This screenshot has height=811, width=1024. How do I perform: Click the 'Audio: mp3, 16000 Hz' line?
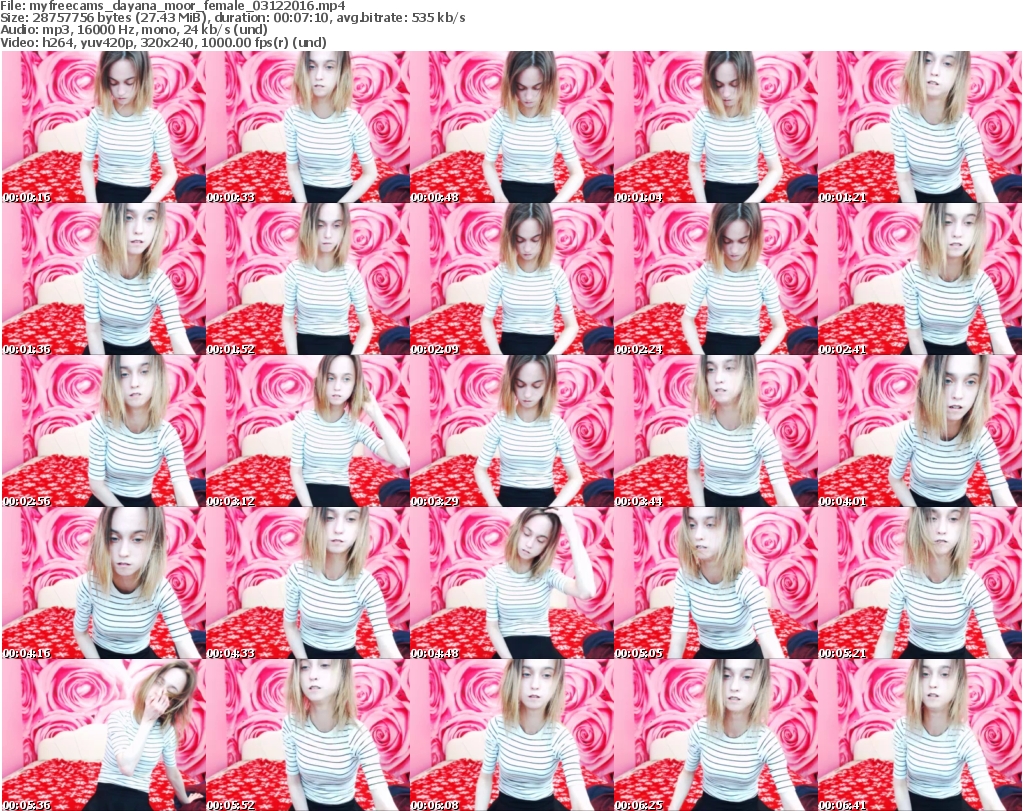point(134,30)
